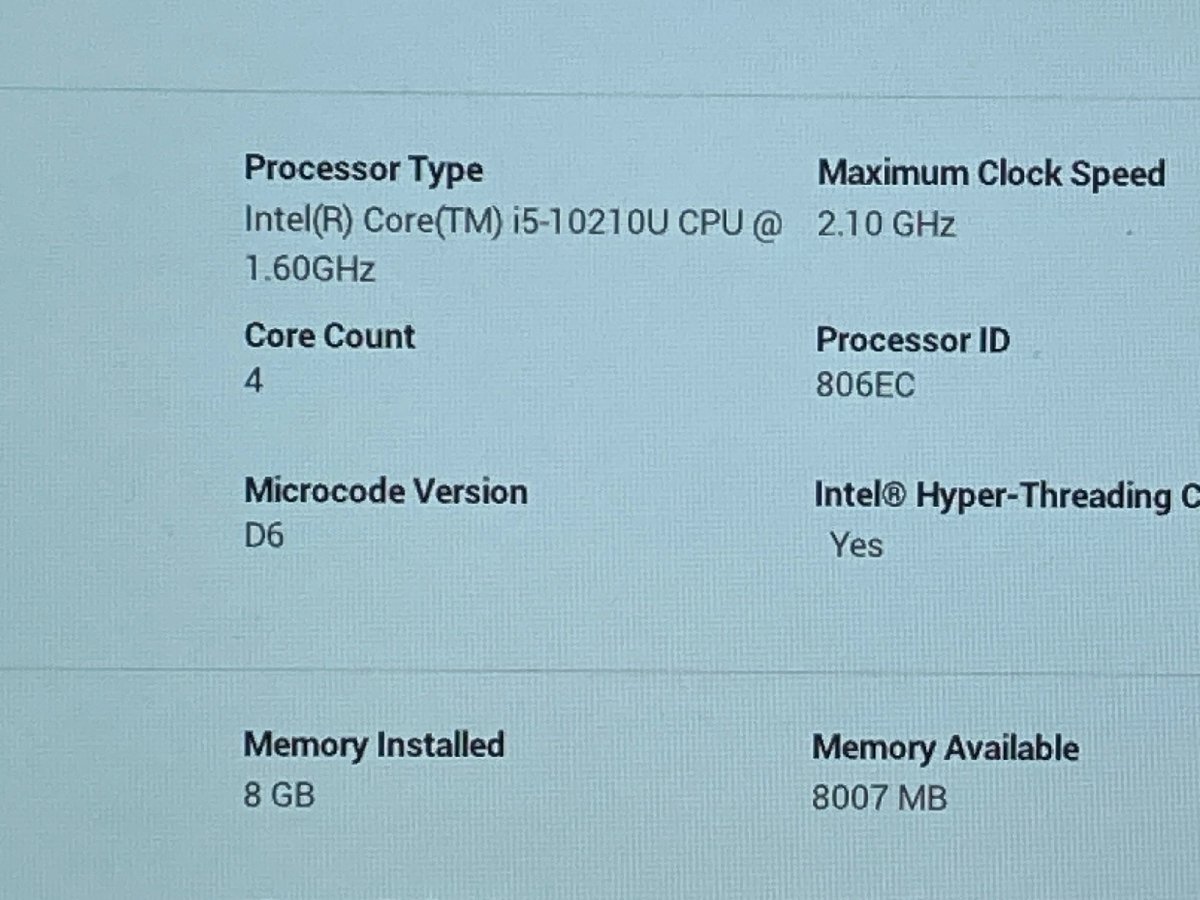Click the Microcode Version label
Screen dimensions: 1200x900
385,491
